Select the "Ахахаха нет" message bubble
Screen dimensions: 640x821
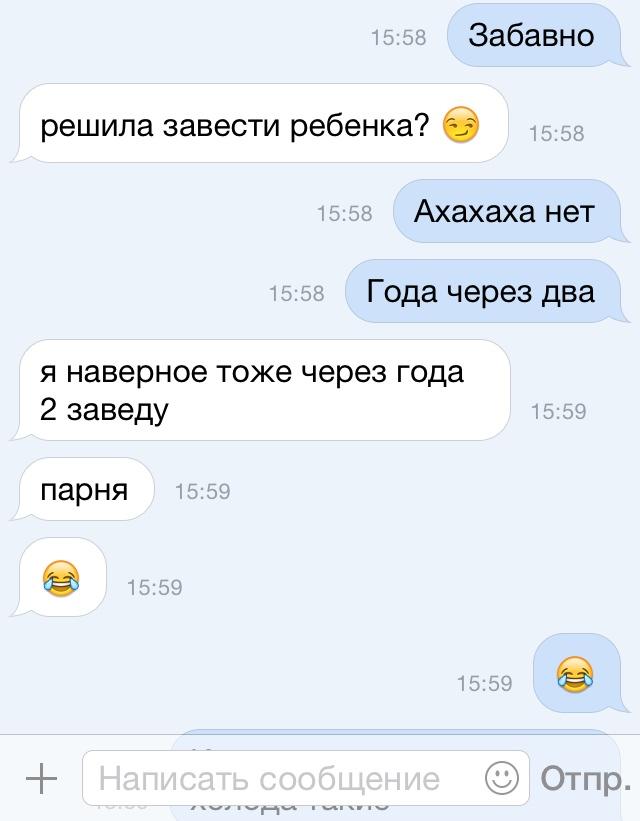tap(508, 212)
